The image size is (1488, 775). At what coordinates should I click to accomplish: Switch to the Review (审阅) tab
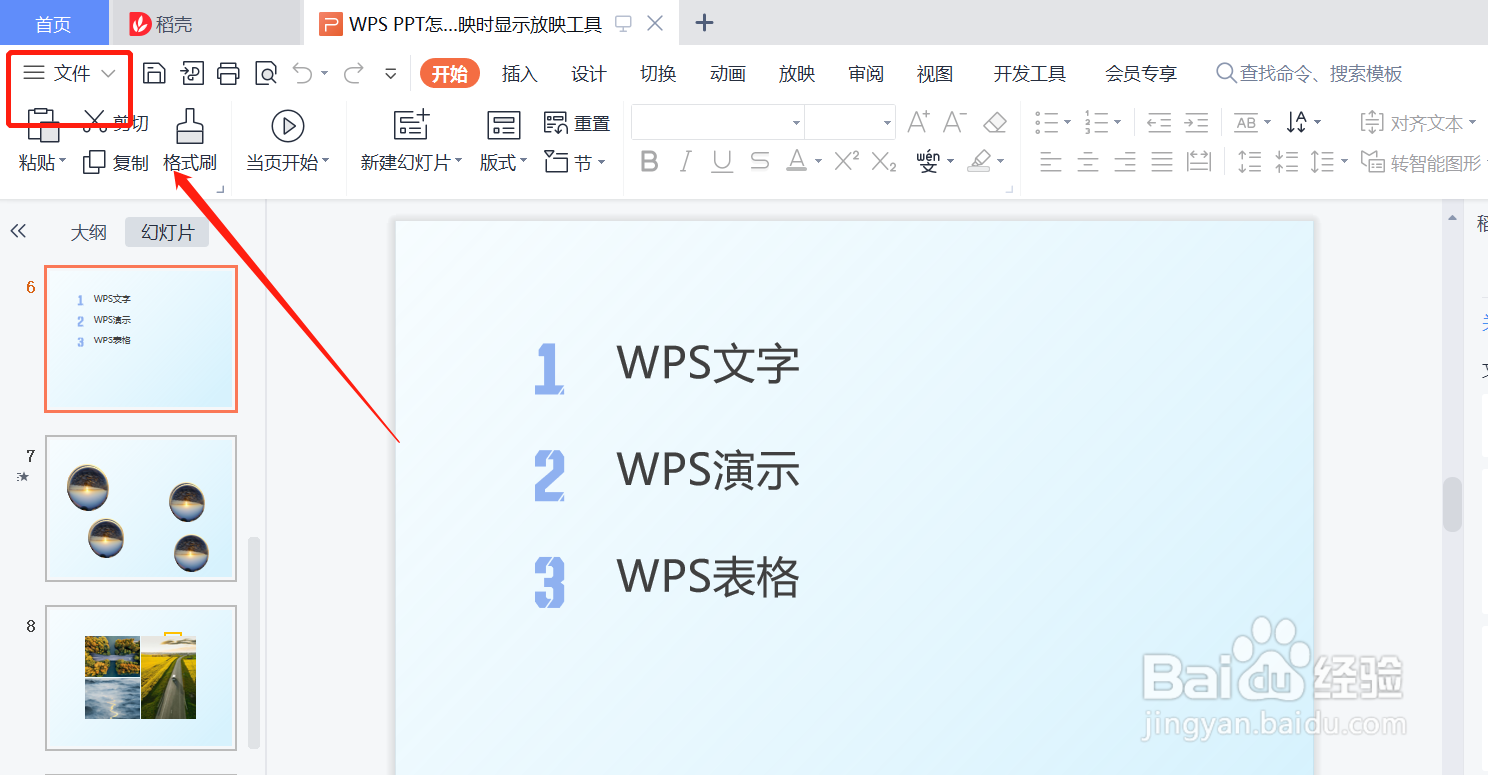point(866,73)
